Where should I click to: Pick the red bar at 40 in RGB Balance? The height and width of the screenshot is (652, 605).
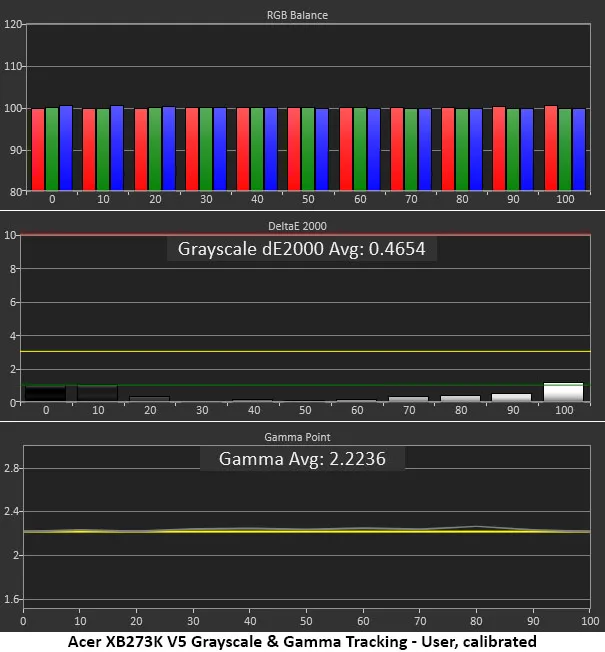point(243,148)
